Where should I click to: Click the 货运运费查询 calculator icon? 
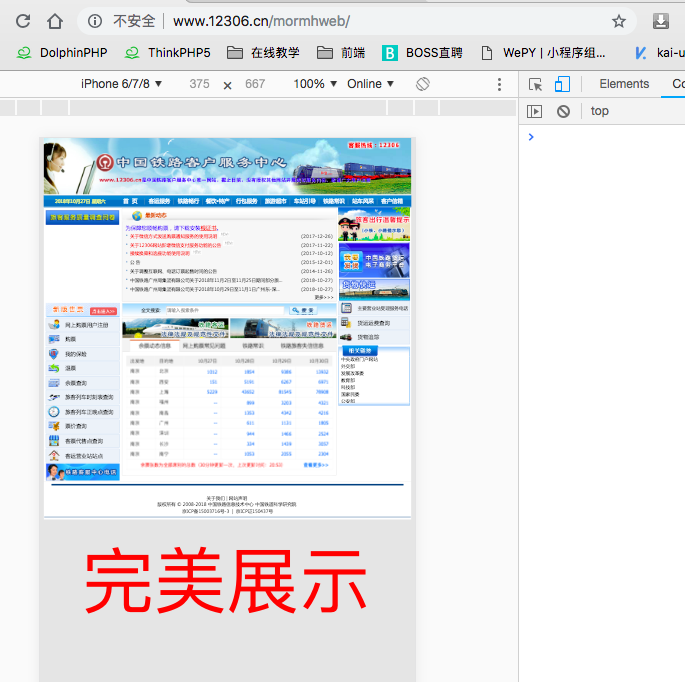click(346, 322)
